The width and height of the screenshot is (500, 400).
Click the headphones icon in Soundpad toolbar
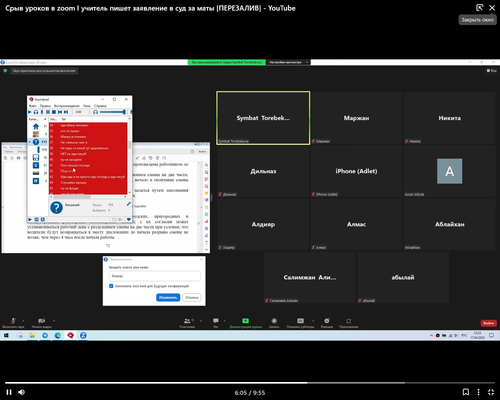(x=36, y=112)
